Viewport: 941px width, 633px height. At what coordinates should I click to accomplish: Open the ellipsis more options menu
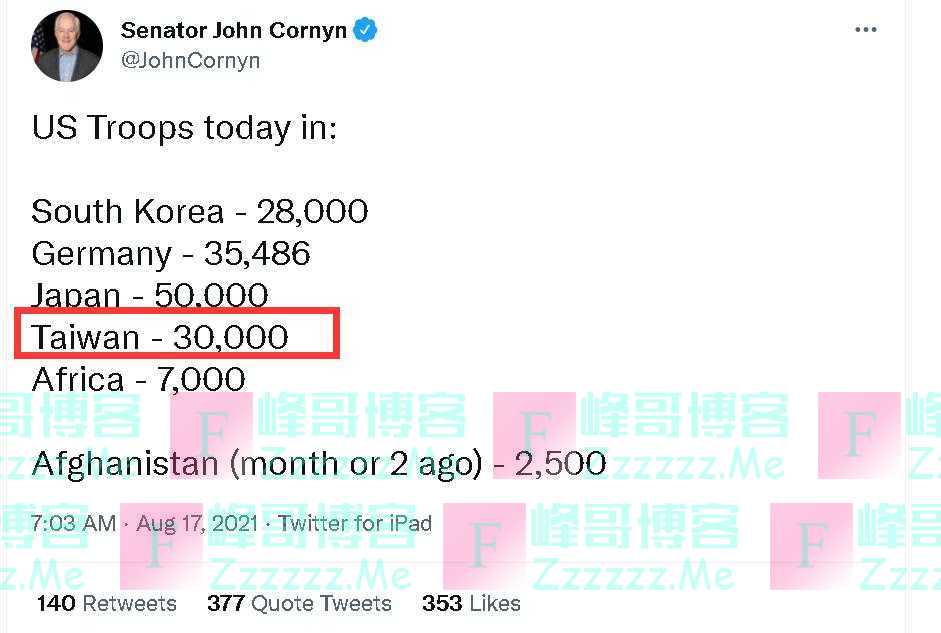coord(864,29)
